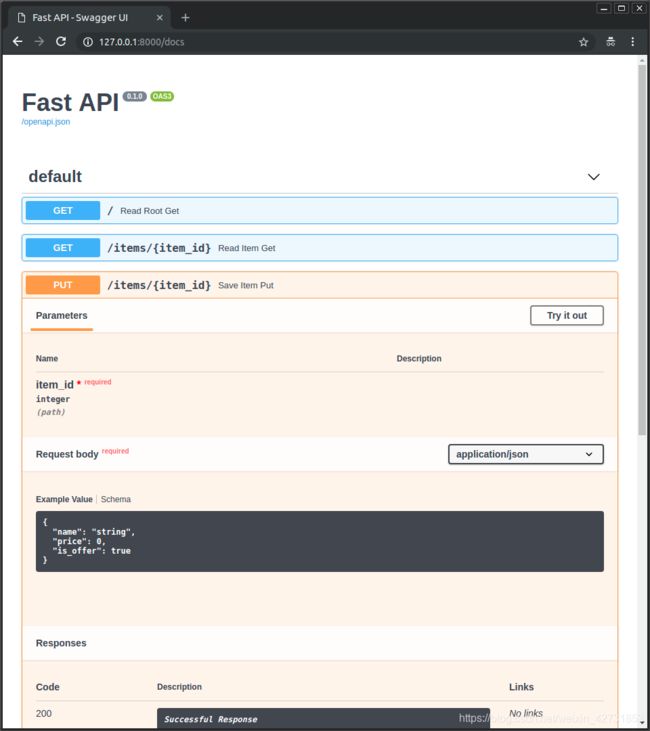The width and height of the screenshot is (650, 731).
Task: Bookmark this page with the star icon
Action: click(583, 42)
